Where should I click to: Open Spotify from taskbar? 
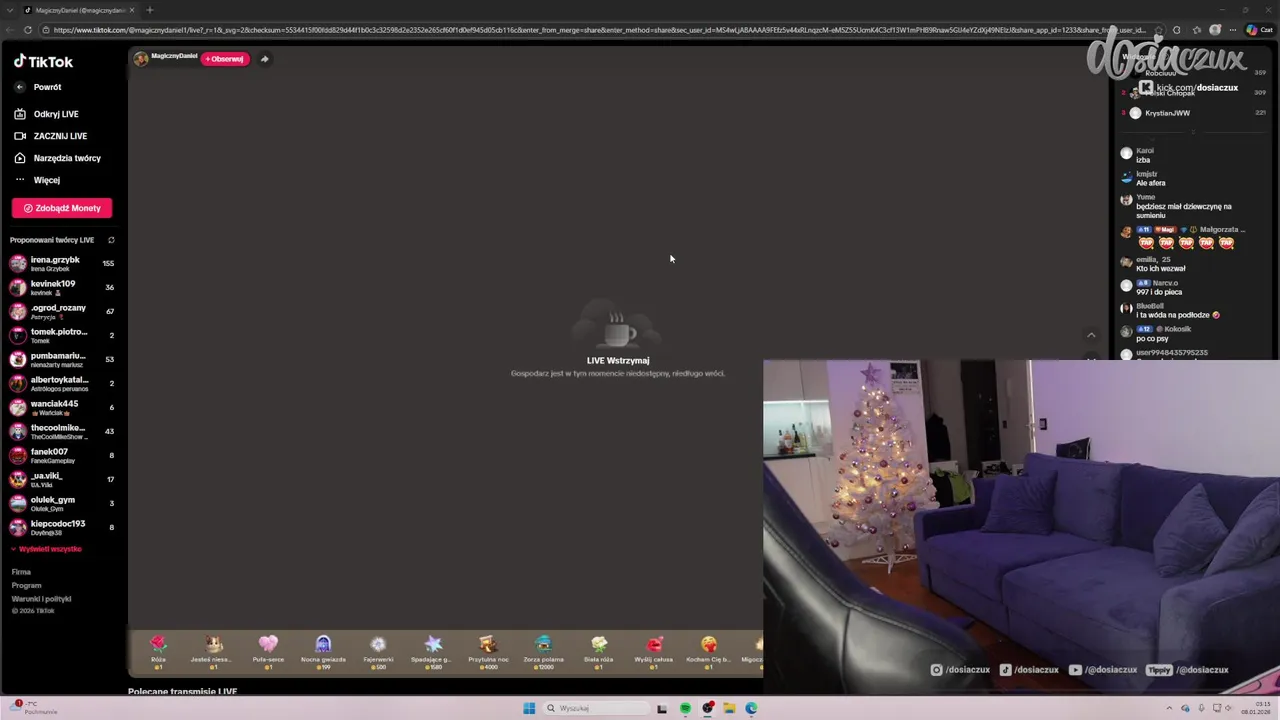(x=685, y=708)
